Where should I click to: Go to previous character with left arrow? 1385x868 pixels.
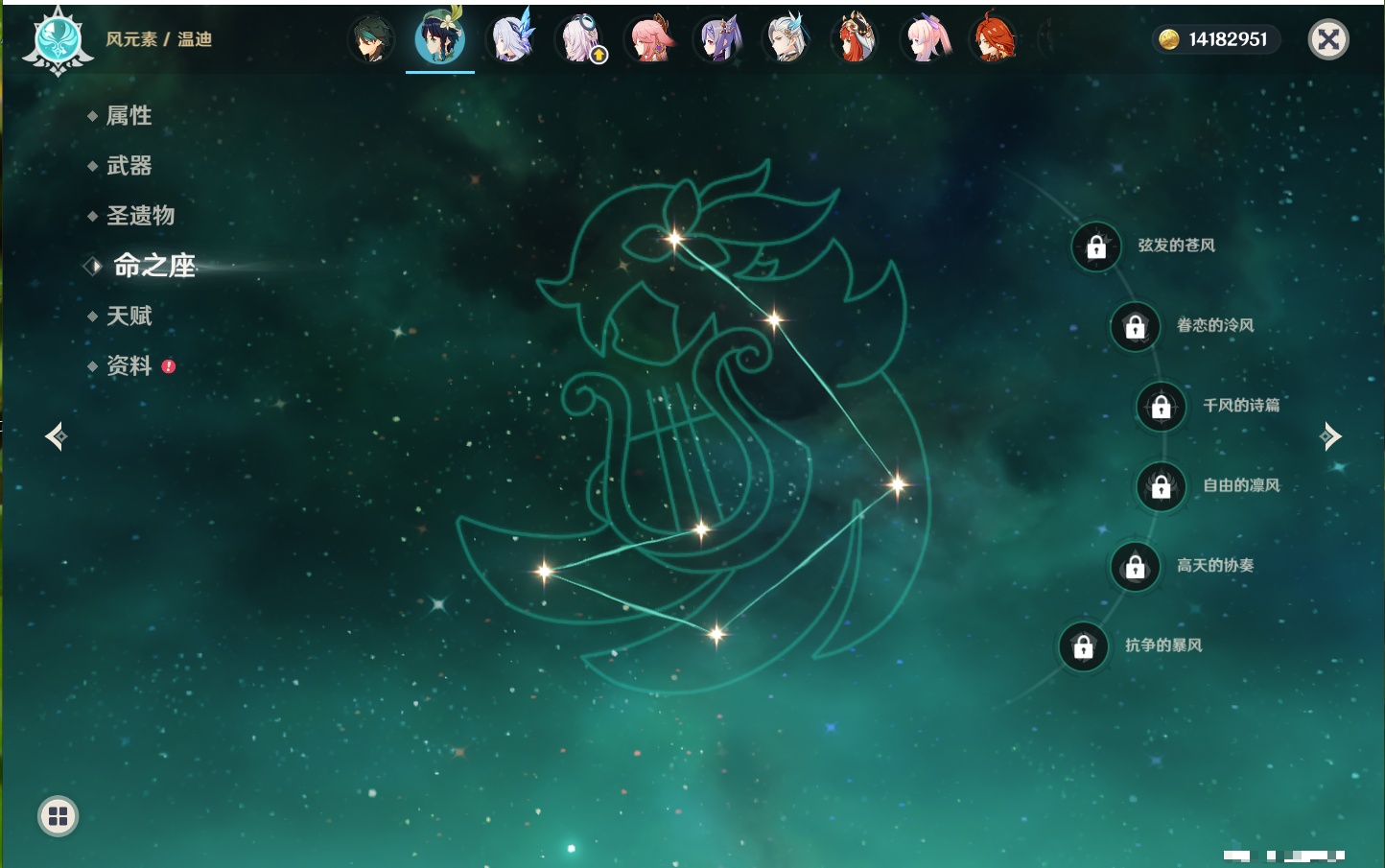[x=56, y=436]
